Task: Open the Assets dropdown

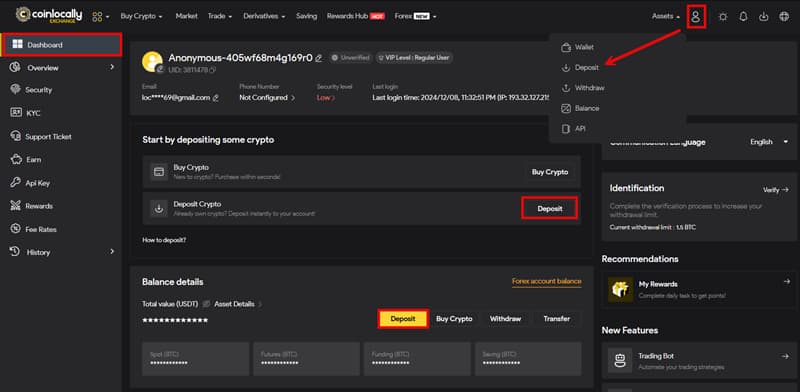Action: (666, 16)
